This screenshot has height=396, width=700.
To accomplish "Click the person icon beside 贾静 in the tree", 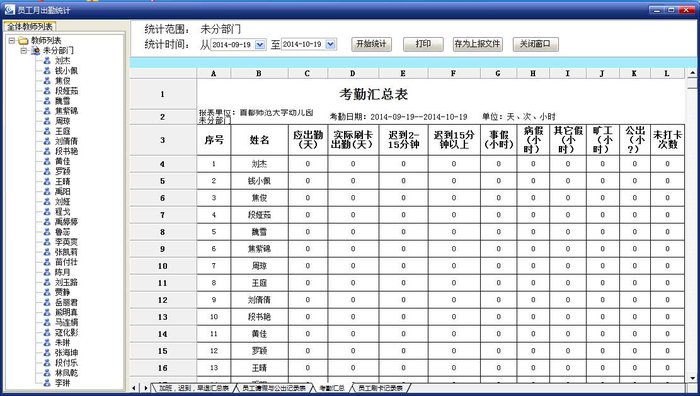I will (x=47, y=292).
